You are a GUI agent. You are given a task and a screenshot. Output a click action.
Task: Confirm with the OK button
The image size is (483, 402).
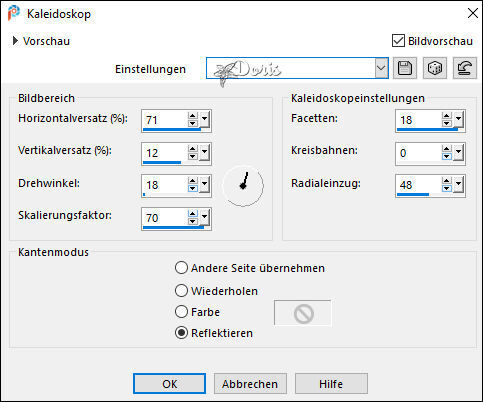pyautogui.click(x=169, y=384)
